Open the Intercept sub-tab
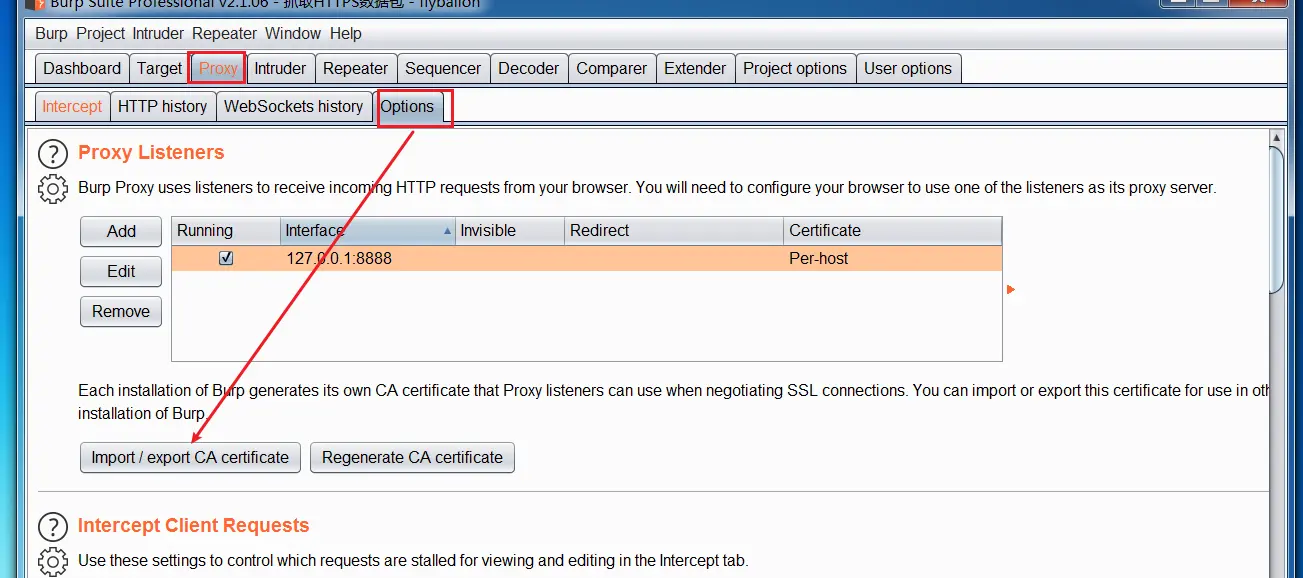This screenshot has width=1303, height=578. click(x=72, y=106)
